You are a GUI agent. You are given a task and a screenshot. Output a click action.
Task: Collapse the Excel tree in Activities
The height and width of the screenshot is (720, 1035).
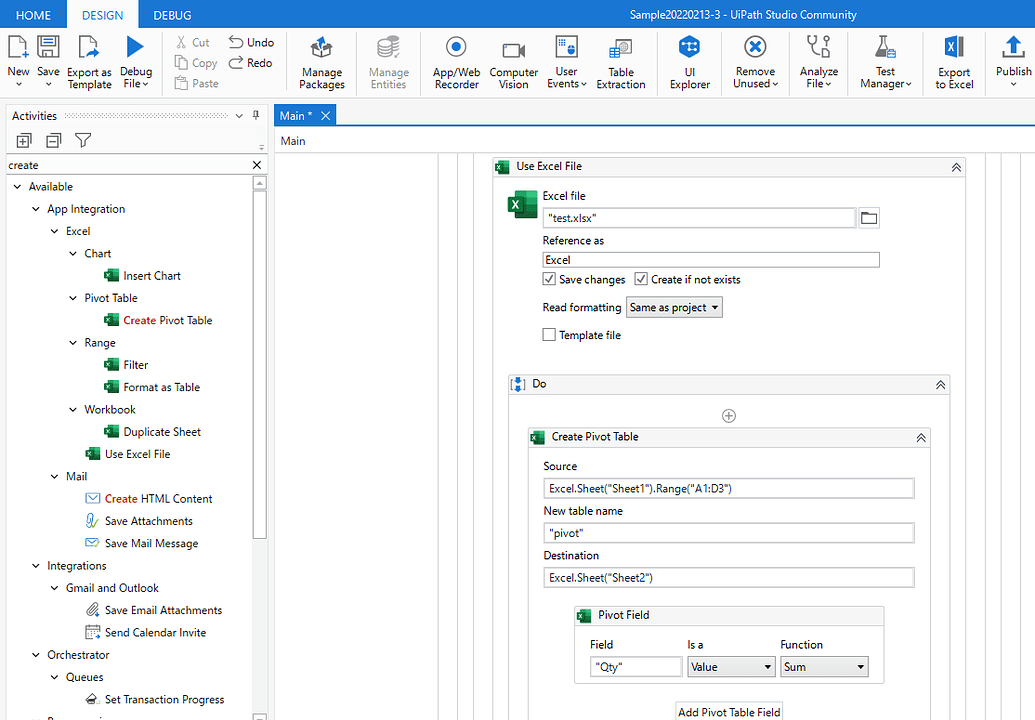point(55,230)
